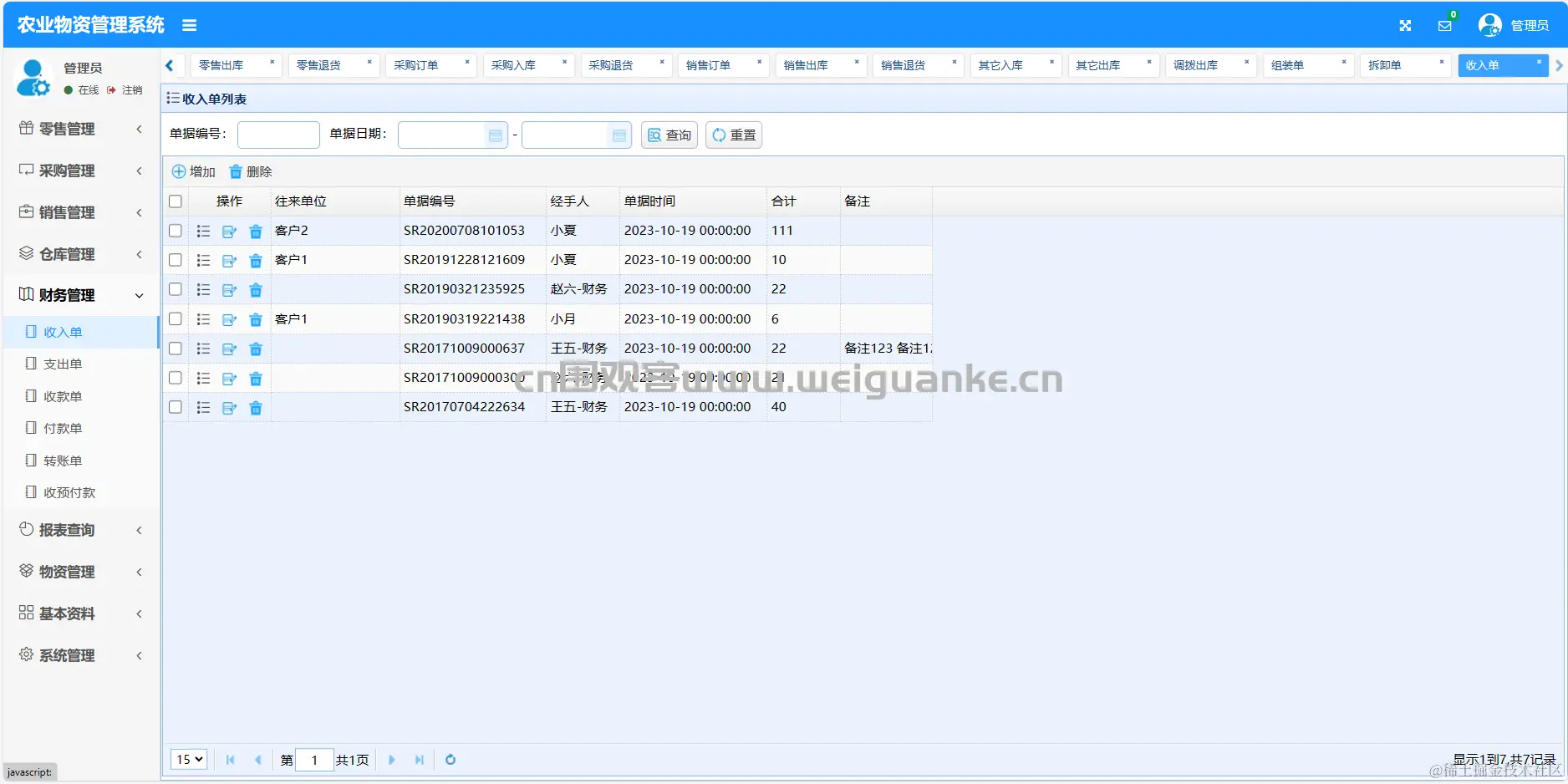This screenshot has height=784, width=1568.
Task: View details of order SR20190321235925
Action: [x=203, y=290]
